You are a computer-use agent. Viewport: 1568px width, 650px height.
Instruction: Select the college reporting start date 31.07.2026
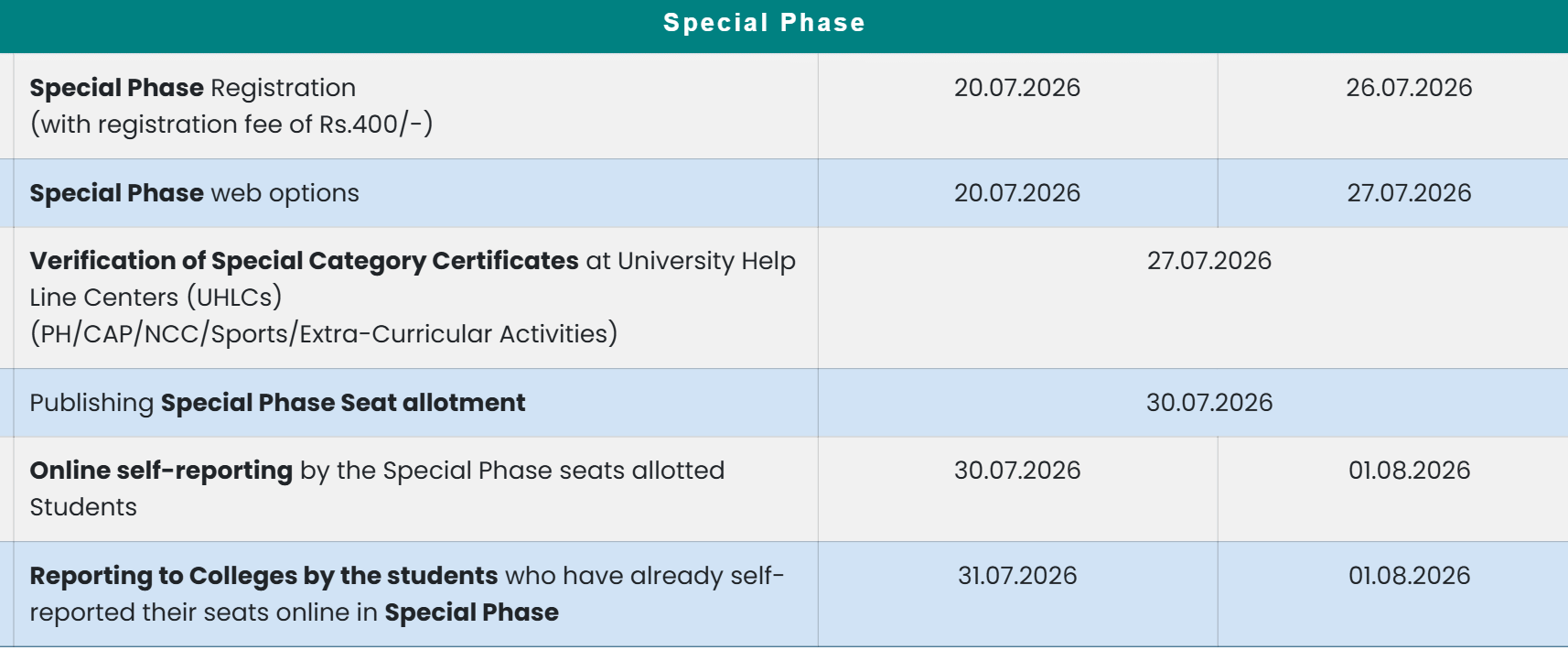point(1017,576)
